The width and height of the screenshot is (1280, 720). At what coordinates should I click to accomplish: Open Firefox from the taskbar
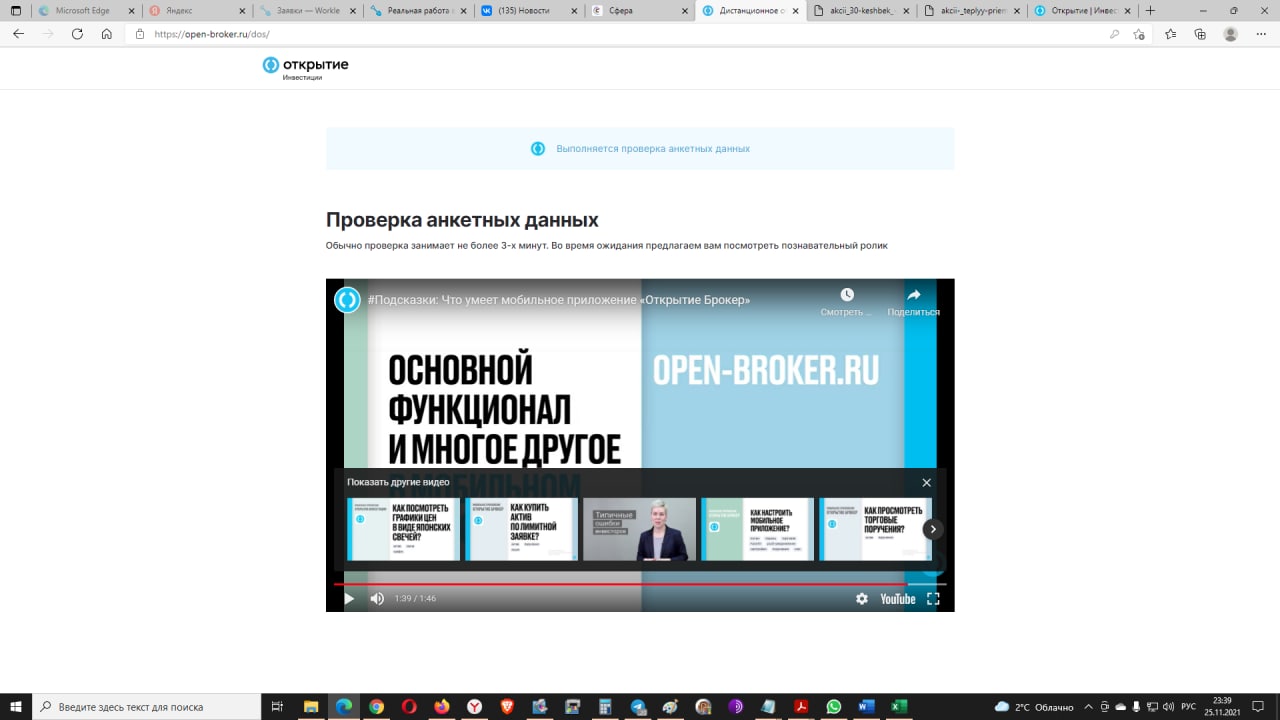tap(442, 706)
